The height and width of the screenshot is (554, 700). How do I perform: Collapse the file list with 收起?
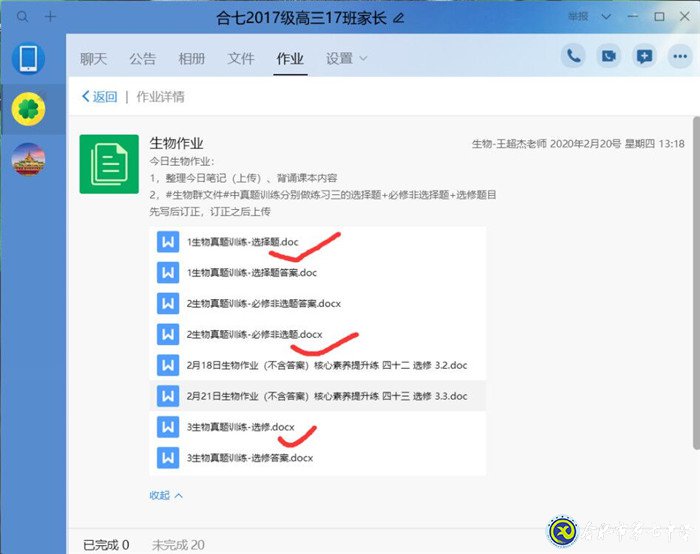[166, 495]
